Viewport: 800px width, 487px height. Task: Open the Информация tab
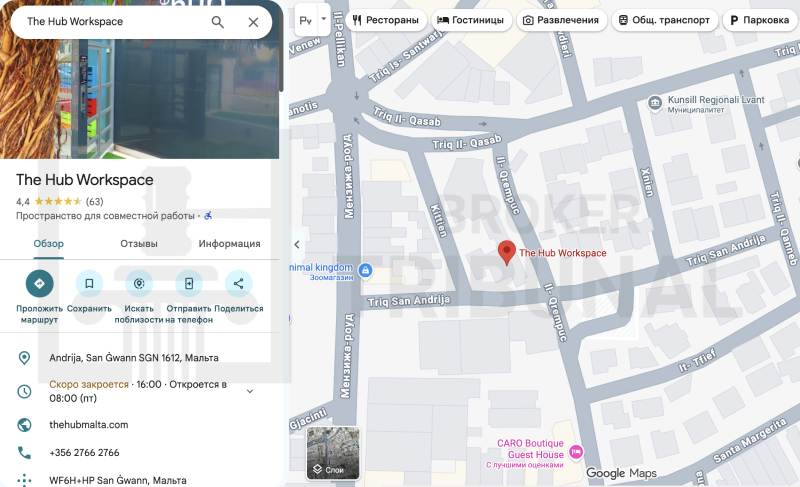tap(229, 244)
